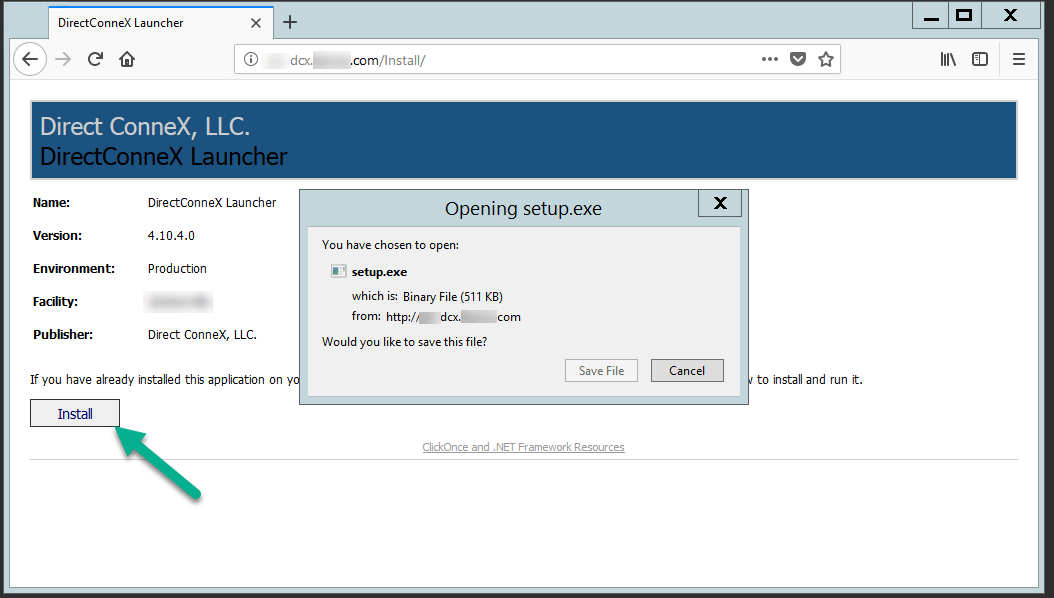Open a new tab with plus
The image size is (1054, 598).
click(290, 22)
